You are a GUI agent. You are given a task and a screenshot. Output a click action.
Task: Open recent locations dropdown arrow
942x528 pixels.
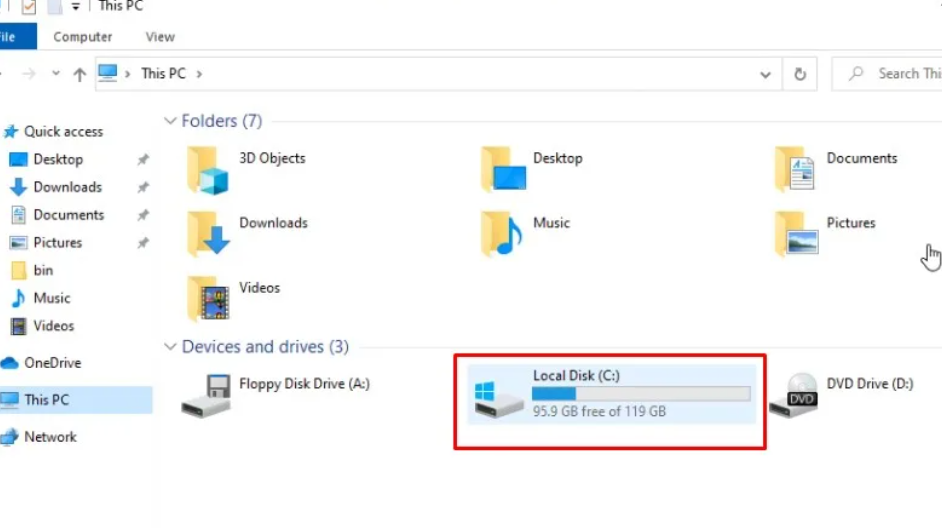coord(56,74)
